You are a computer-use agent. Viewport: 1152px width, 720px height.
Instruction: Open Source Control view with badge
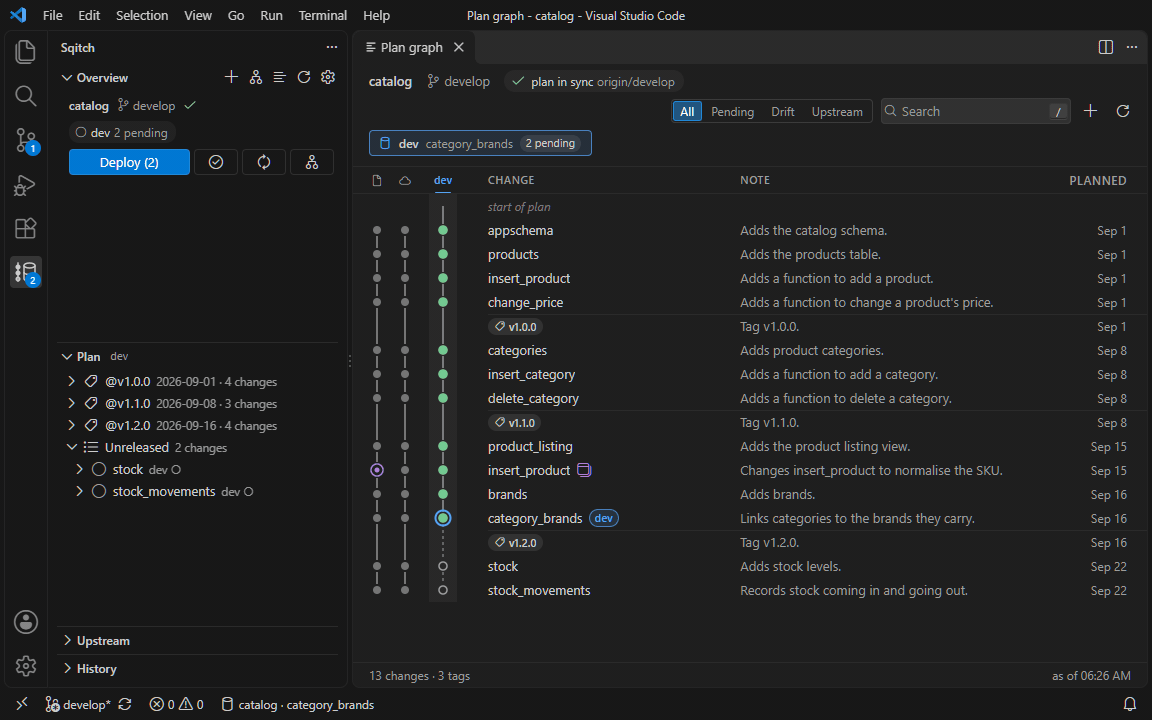coord(26,140)
